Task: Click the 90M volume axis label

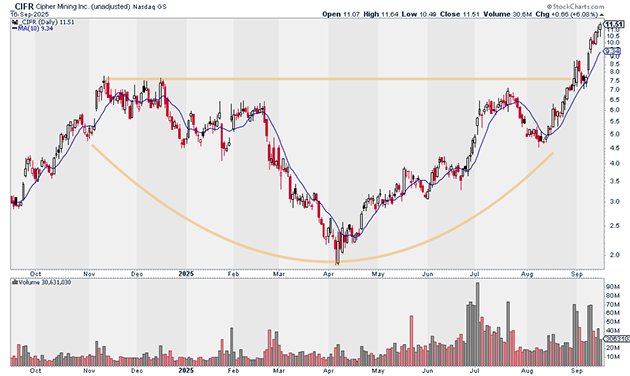Action: click(612, 287)
